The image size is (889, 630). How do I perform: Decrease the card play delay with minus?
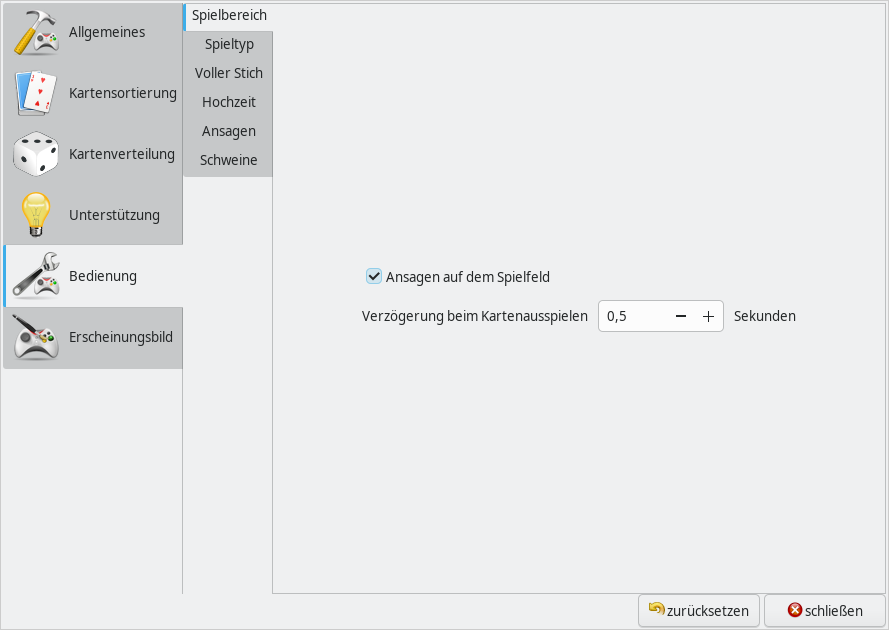coord(681,316)
